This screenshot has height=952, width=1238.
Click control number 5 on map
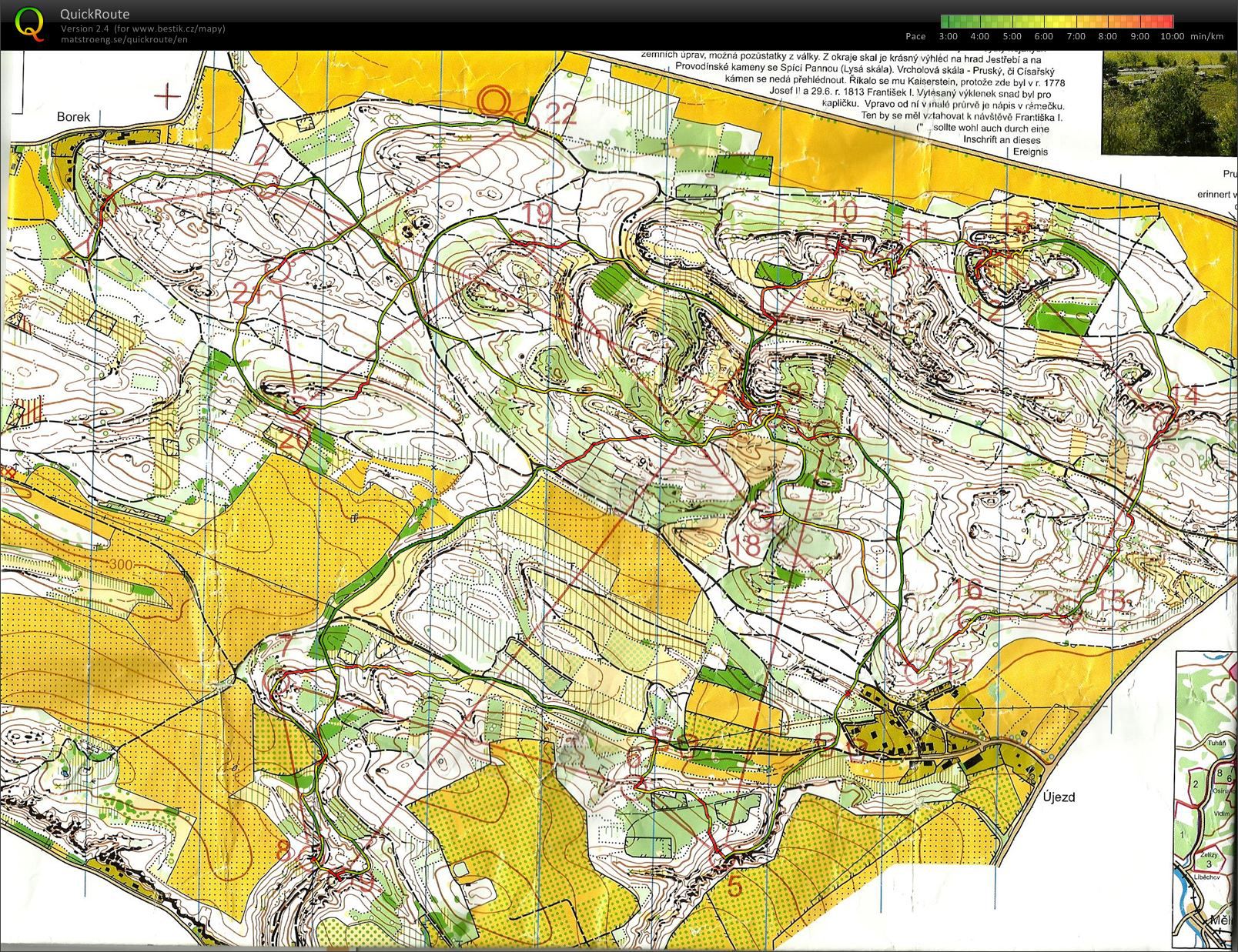click(735, 887)
